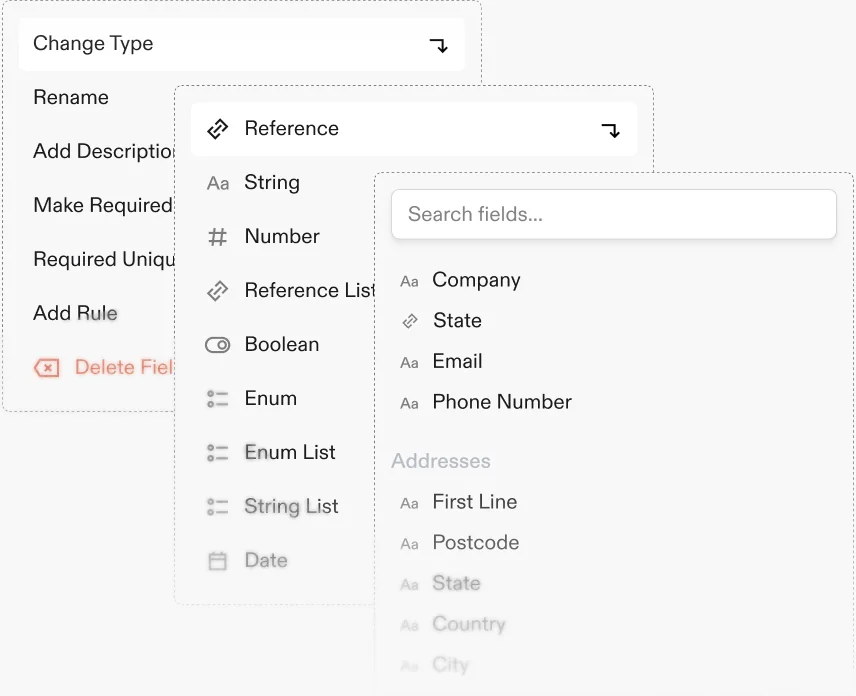Viewport: 856px width, 696px height.
Task: Choose Add Rule menu entry
Action: pyautogui.click(x=75, y=314)
